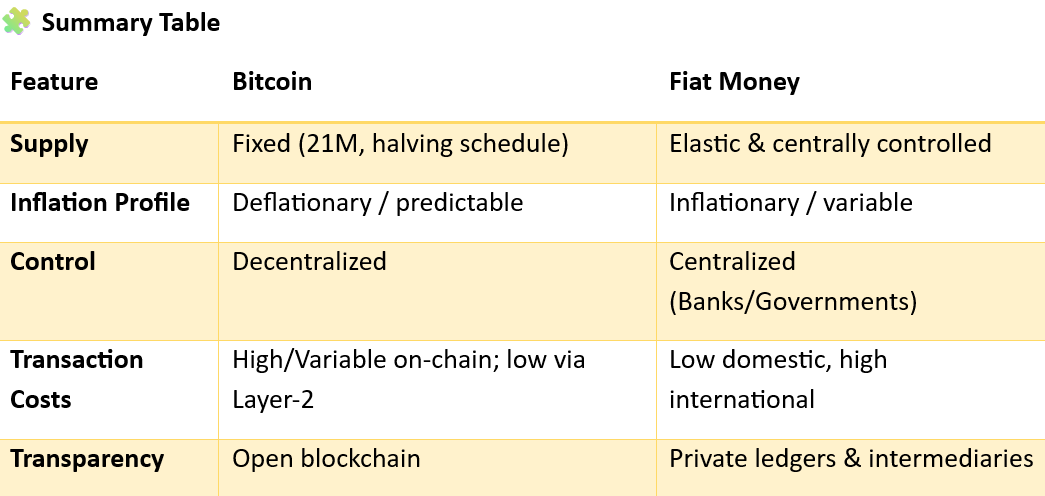Click the Transaction Costs row label
This screenshot has height=496, width=1045.
pyautogui.click(x=76, y=379)
